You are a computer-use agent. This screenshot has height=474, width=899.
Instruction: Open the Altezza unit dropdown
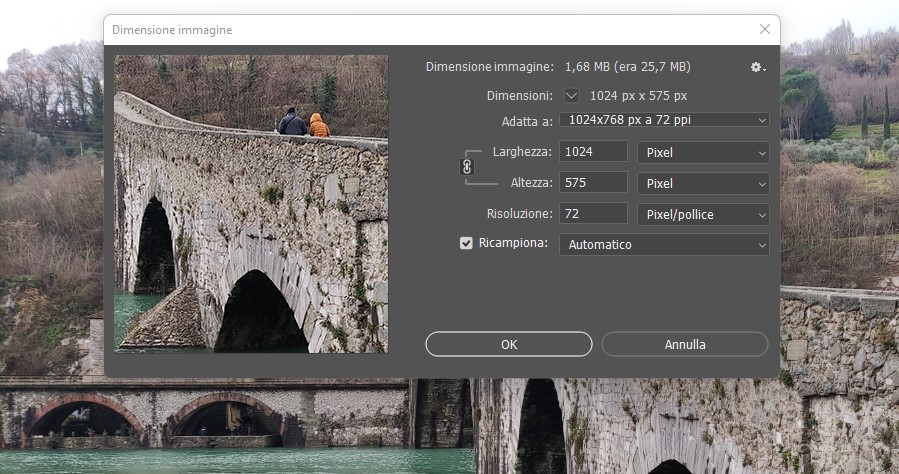coord(703,184)
